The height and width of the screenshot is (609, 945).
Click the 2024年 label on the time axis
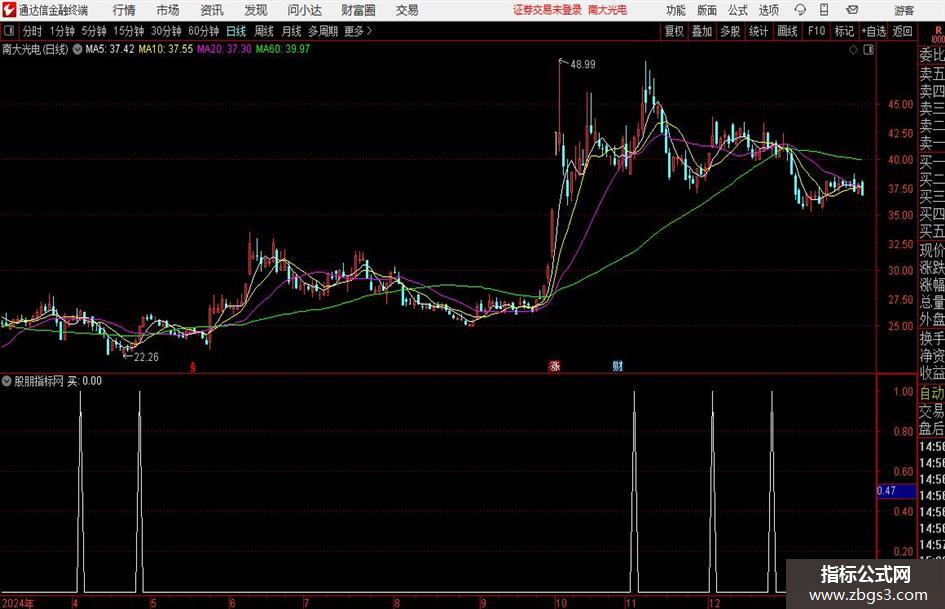coord(18,603)
